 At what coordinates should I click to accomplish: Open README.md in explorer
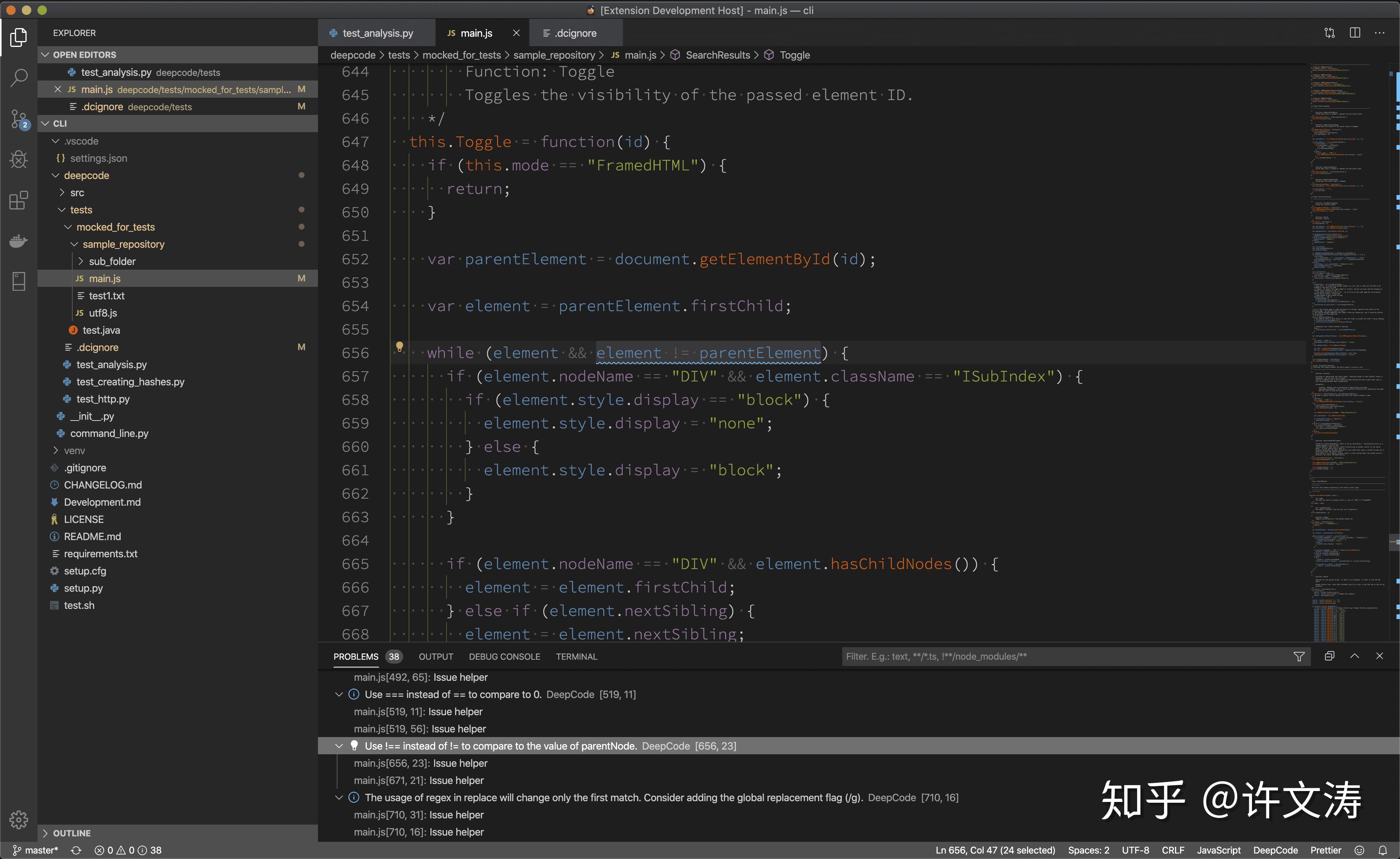coord(92,537)
